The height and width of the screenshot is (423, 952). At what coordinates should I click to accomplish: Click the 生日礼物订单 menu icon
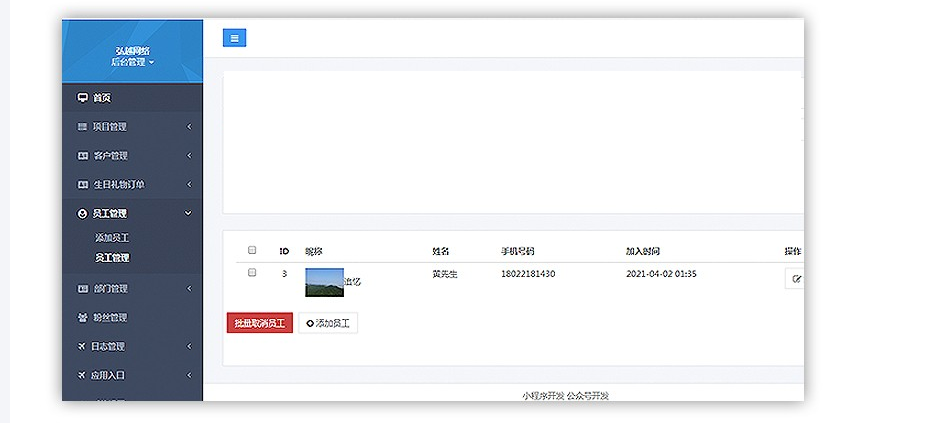(x=83, y=184)
